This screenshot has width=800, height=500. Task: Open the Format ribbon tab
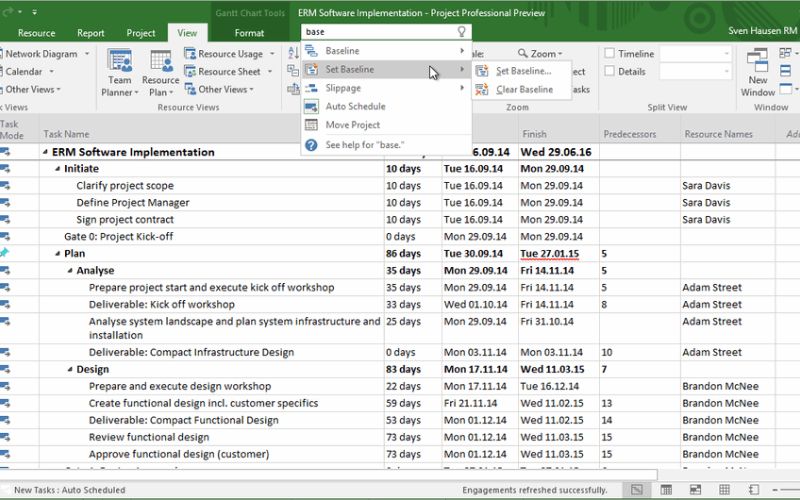pos(249,33)
